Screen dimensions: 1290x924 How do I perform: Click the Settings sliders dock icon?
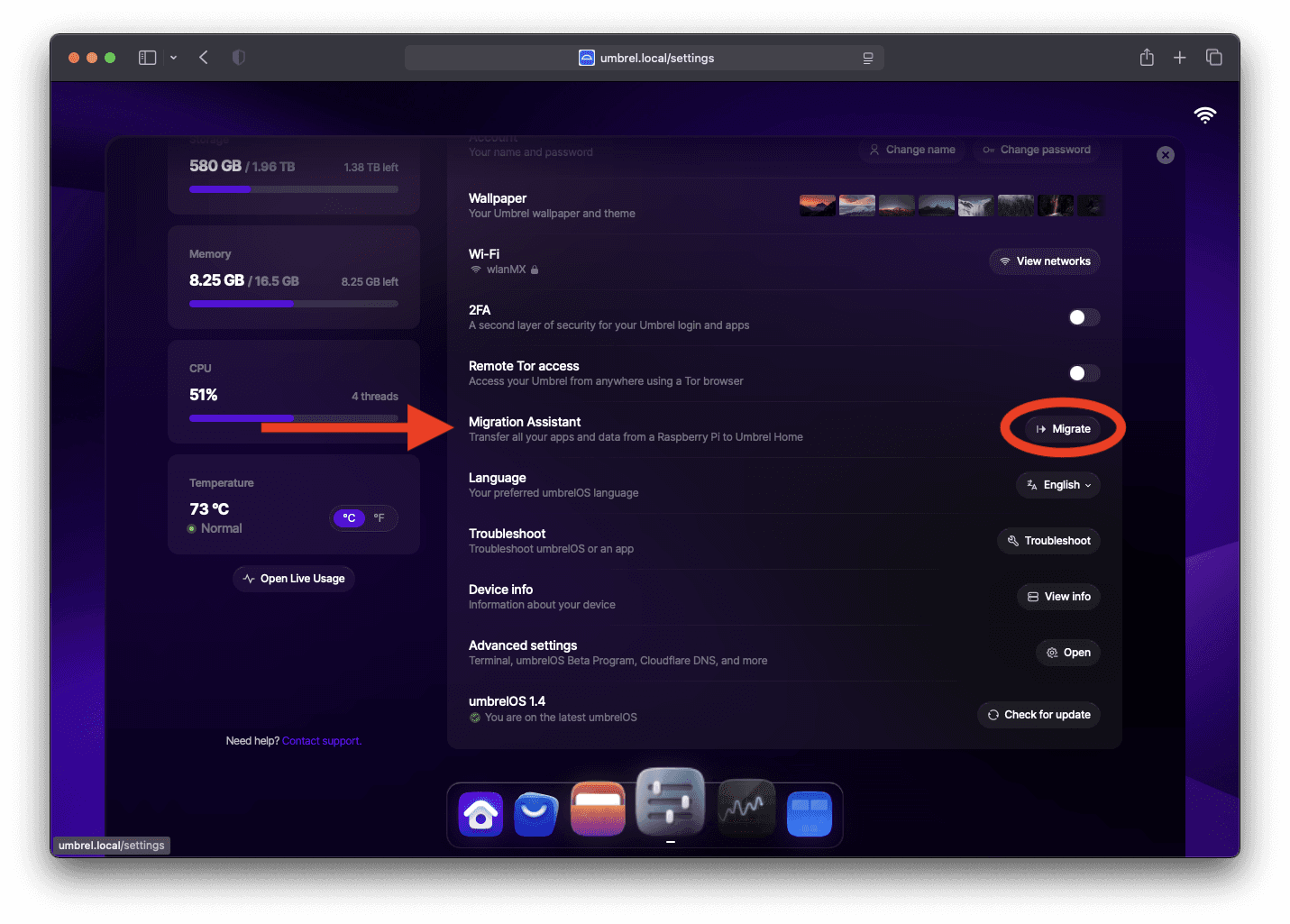[x=670, y=801]
